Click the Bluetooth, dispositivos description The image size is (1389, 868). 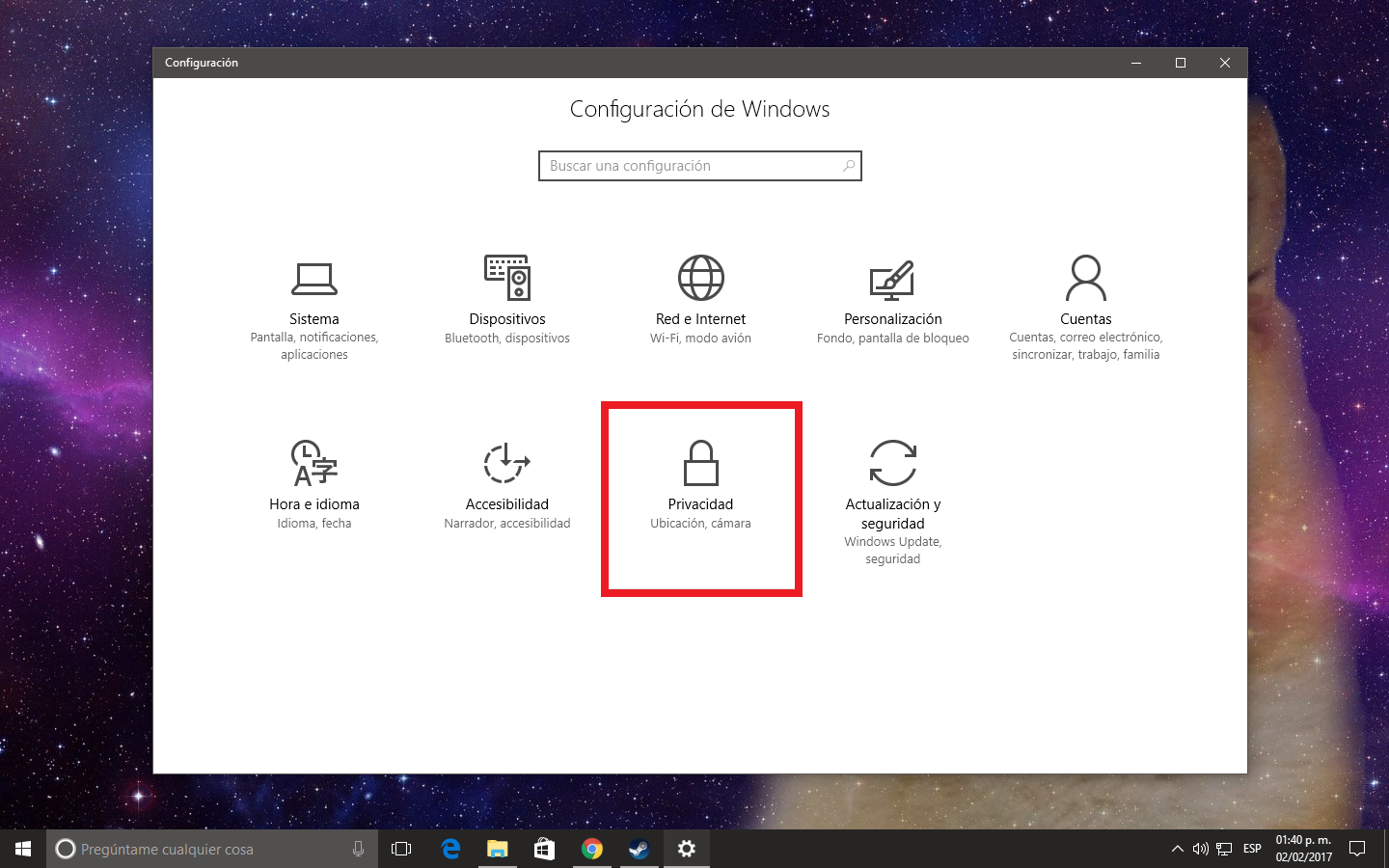tap(507, 339)
